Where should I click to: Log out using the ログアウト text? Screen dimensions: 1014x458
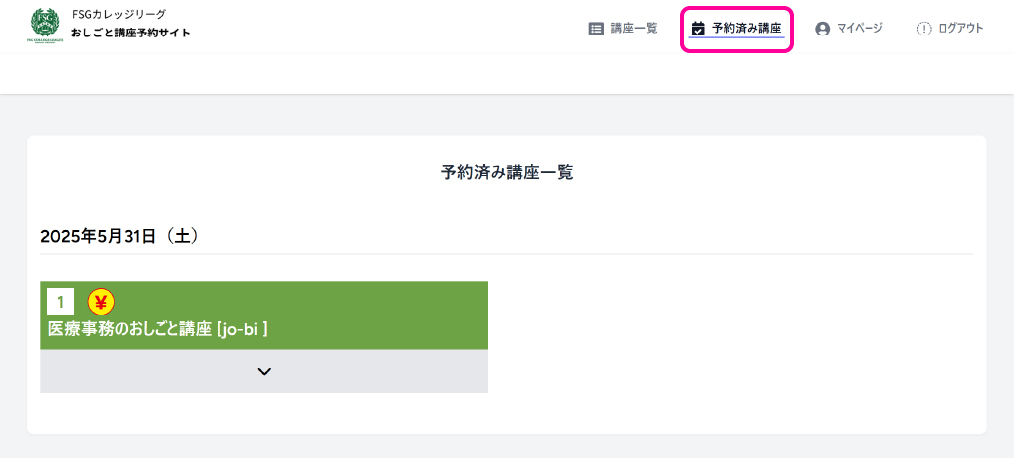(x=960, y=29)
